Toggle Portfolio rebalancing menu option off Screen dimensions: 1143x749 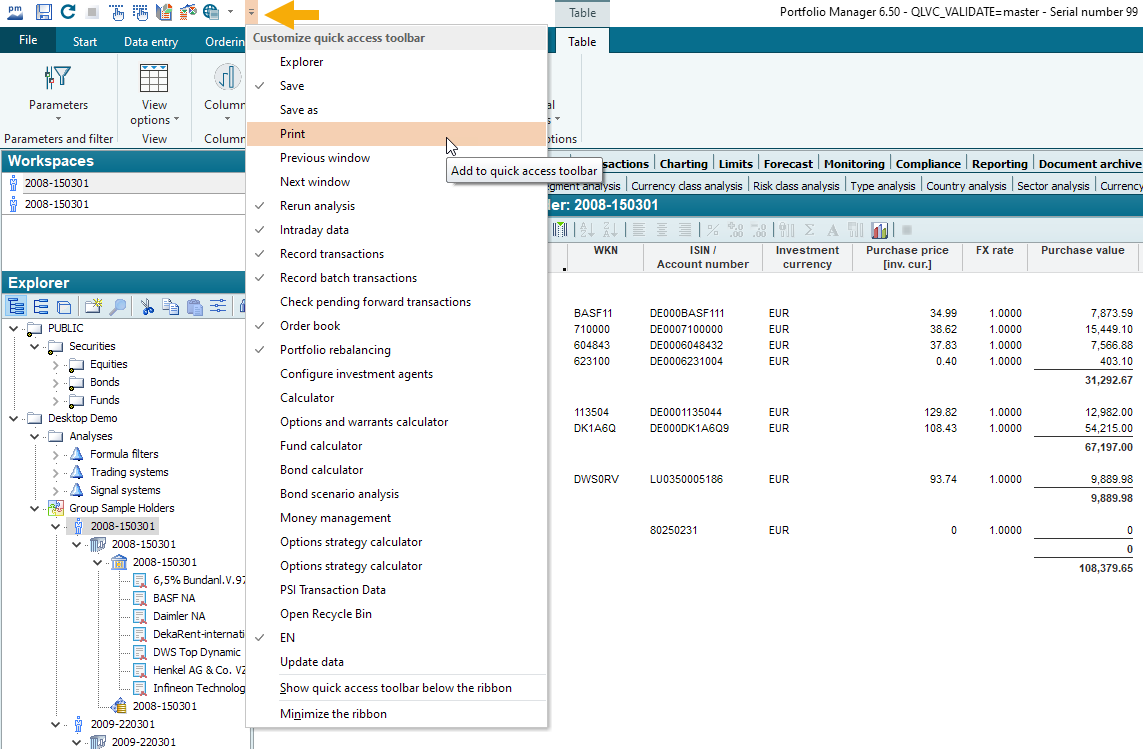[x=335, y=350]
